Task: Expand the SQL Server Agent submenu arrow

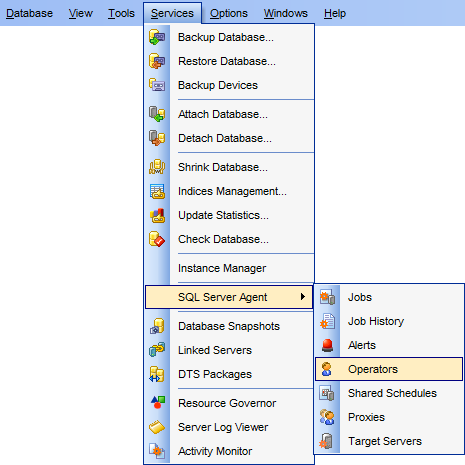Action: coord(302,297)
